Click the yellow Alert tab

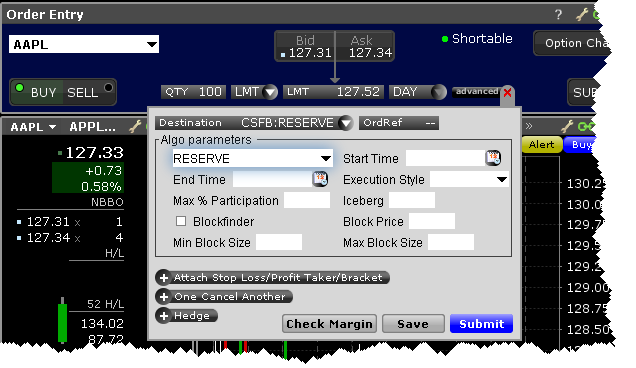click(x=541, y=145)
